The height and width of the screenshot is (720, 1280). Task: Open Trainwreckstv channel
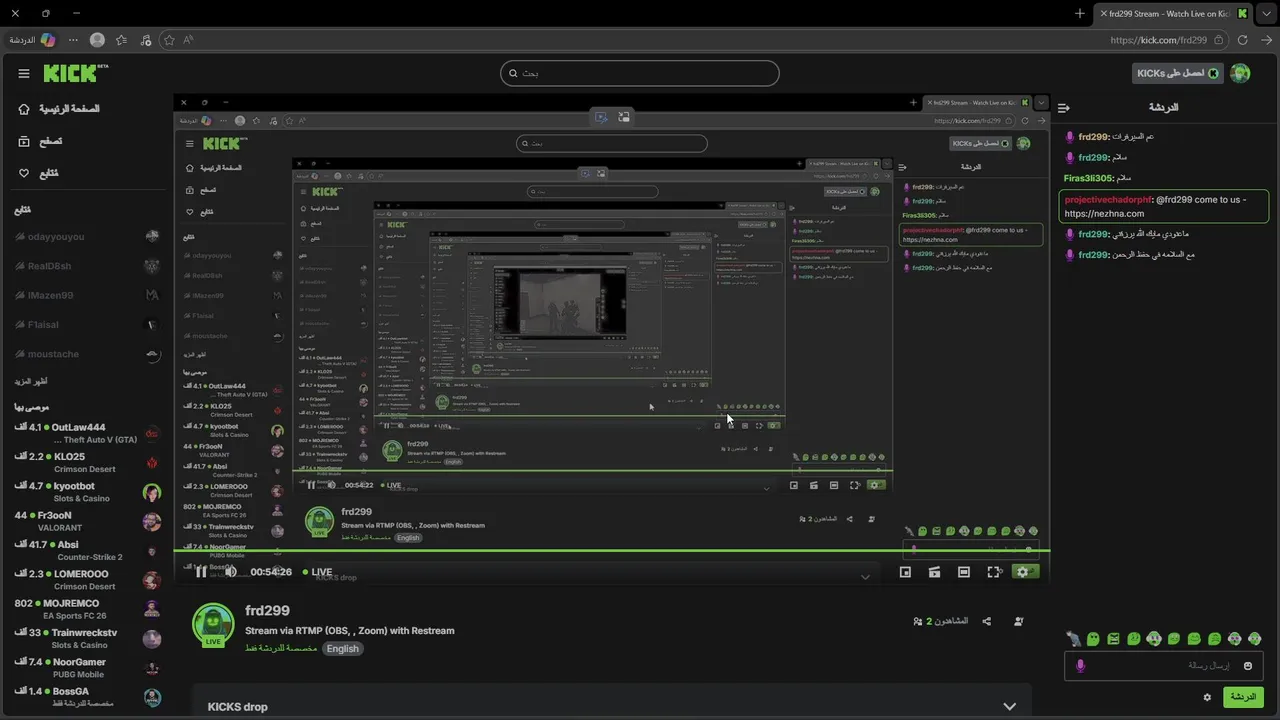click(x=85, y=638)
